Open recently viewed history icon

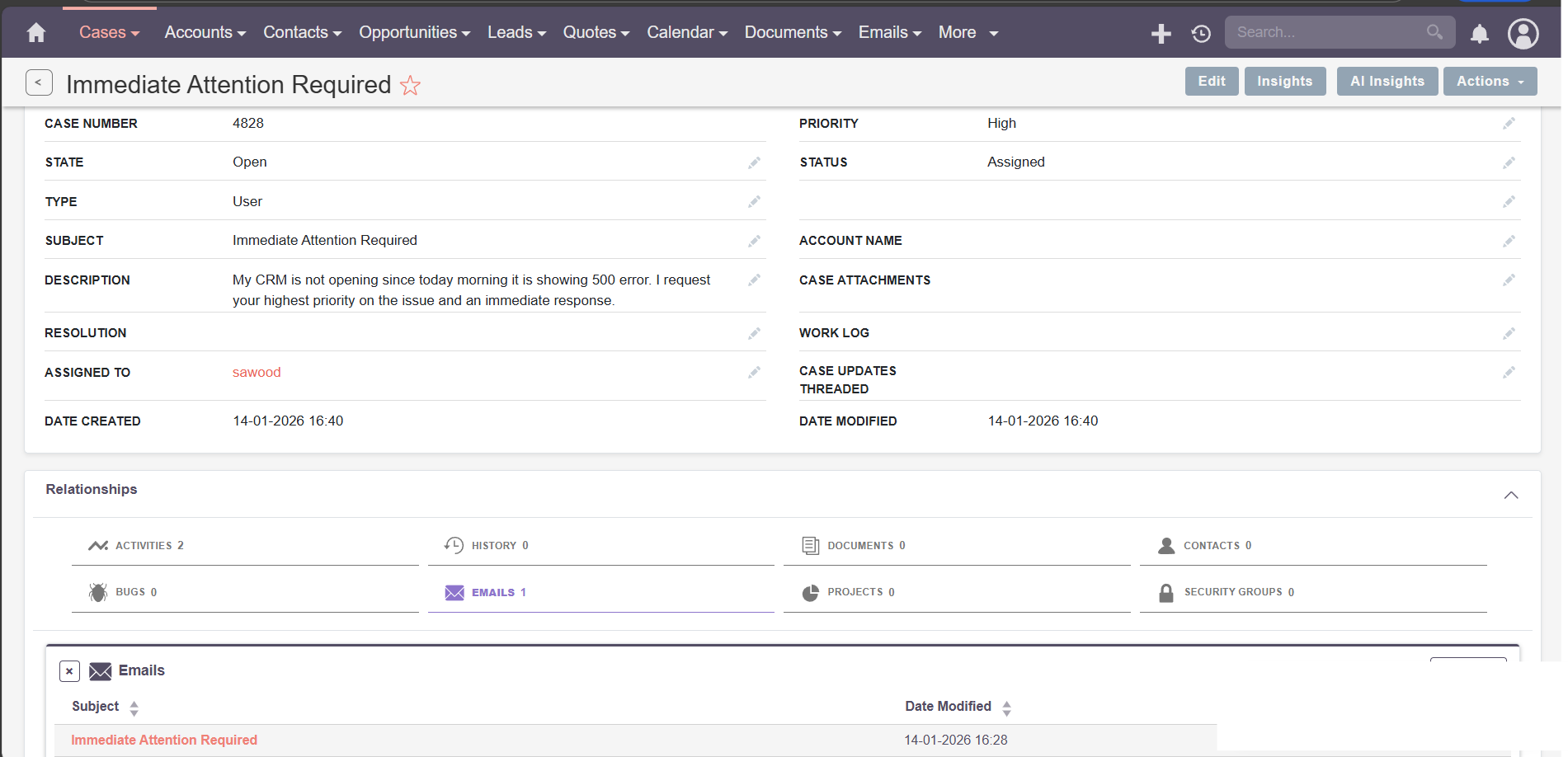[x=1201, y=33]
